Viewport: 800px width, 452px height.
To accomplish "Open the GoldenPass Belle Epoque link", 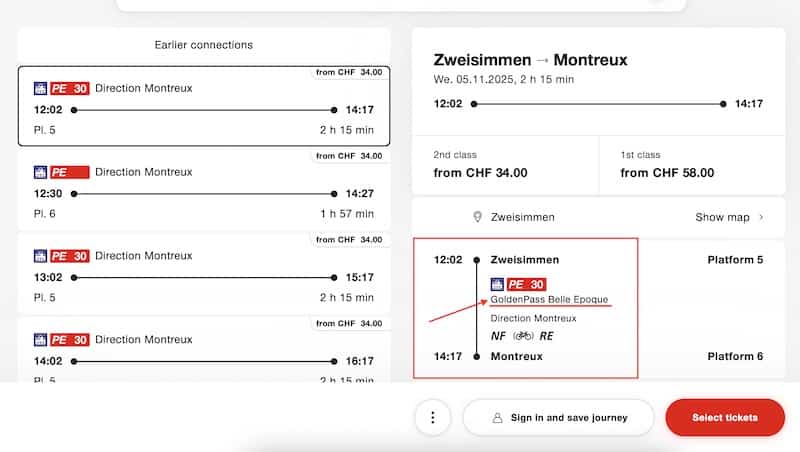I will coord(549,300).
